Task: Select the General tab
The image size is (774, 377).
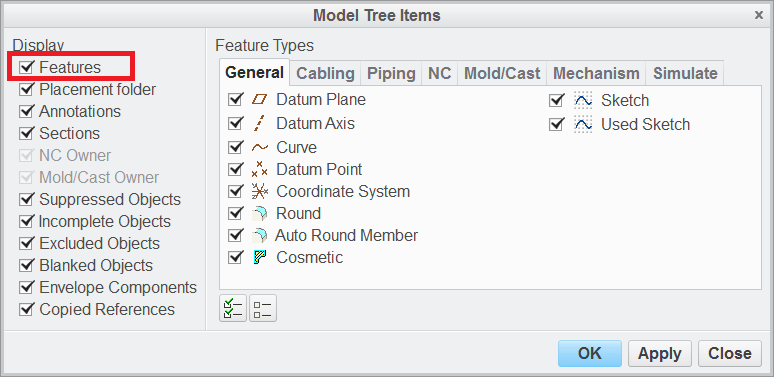Action: pos(254,72)
